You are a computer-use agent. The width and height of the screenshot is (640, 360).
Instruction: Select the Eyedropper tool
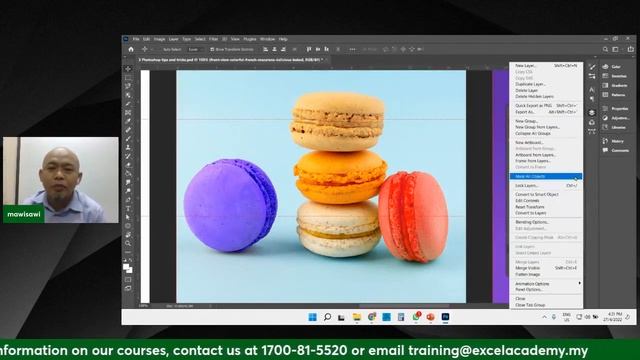(128, 121)
